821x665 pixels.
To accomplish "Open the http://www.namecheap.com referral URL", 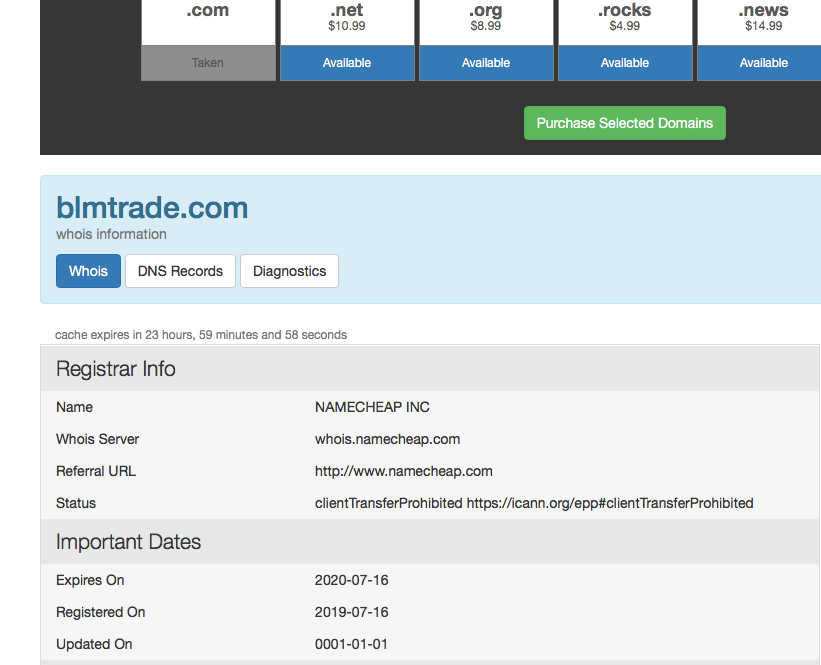I will point(403,471).
